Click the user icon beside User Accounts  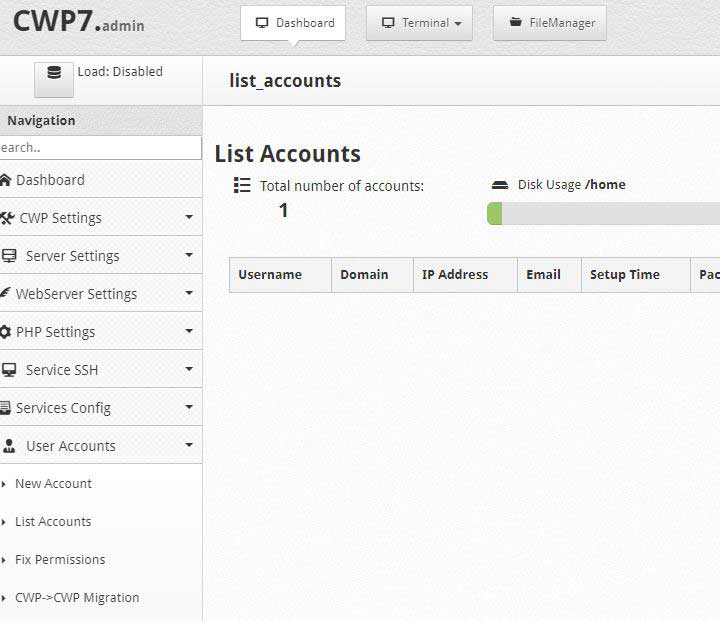click(x=9, y=446)
